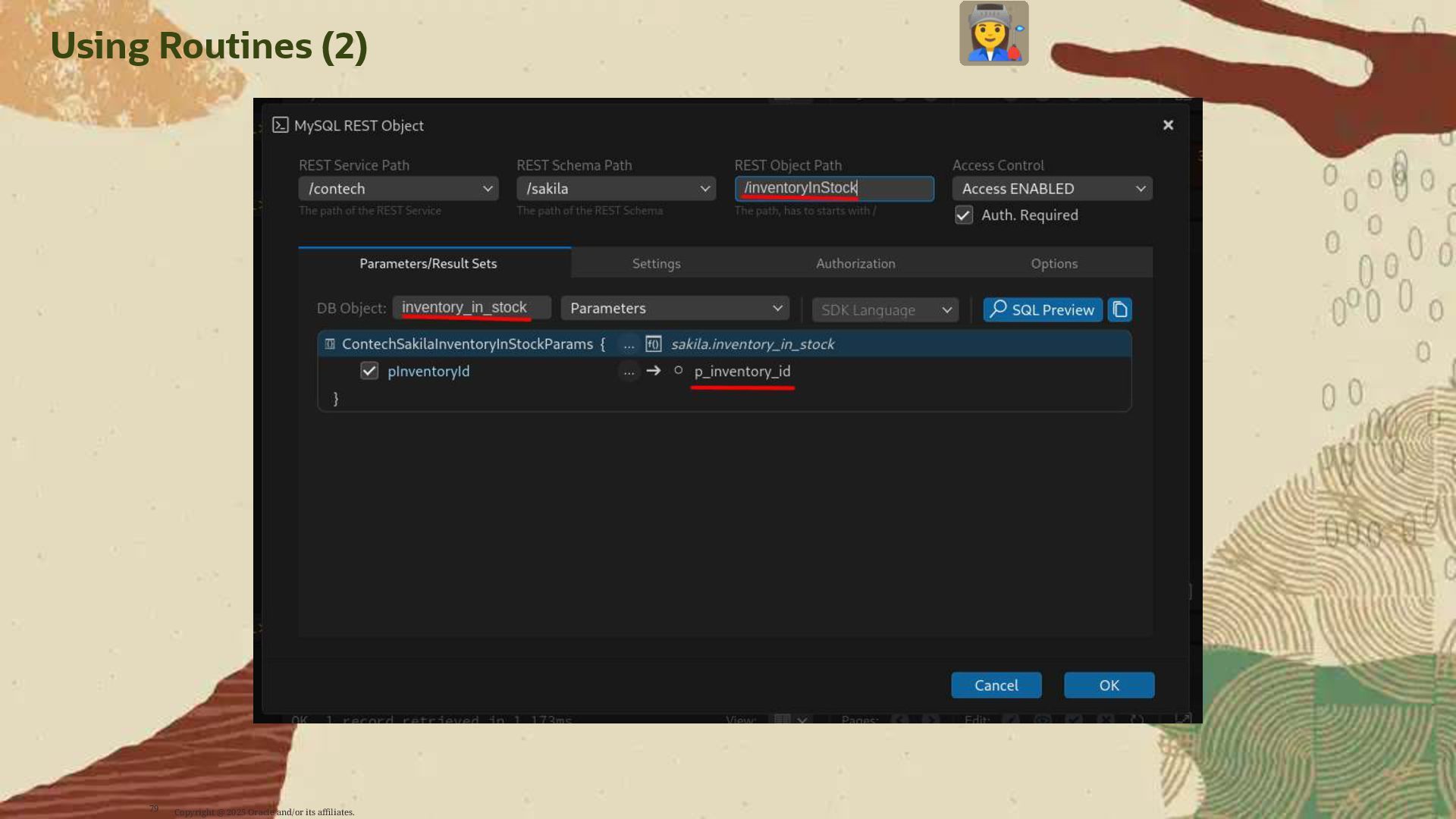Close the MySQL REST Object dialog
Image resolution: width=1456 pixels, height=819 pixels.
[x=1168, y=125]
